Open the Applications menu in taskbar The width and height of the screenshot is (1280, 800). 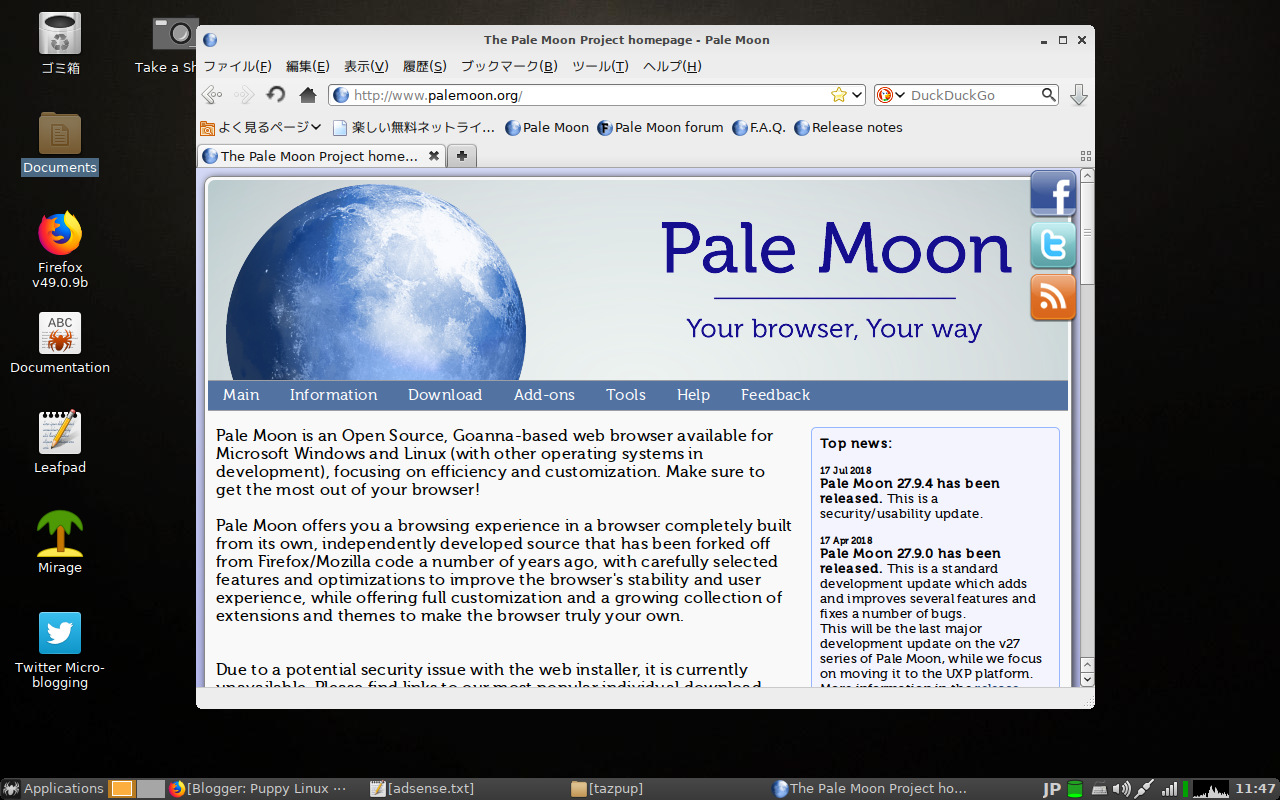(x=54, y=789)
